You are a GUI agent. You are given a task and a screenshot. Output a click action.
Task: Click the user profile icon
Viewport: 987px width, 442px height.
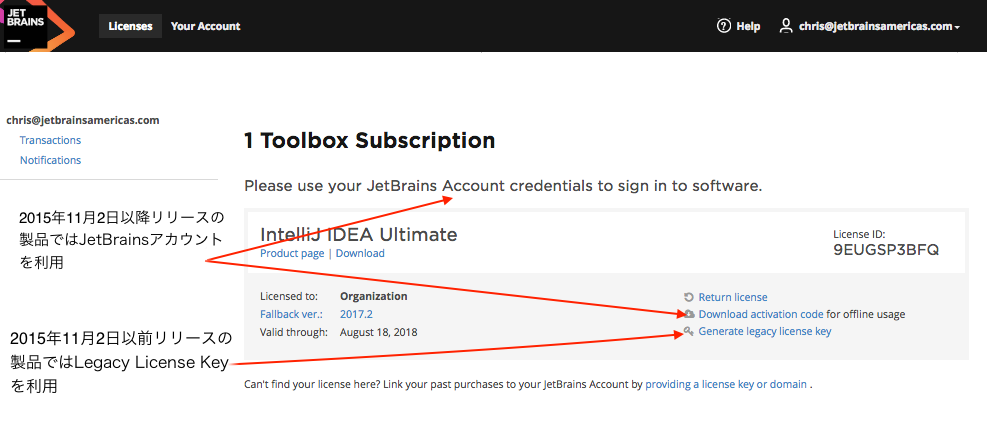(x=786, y=26)
